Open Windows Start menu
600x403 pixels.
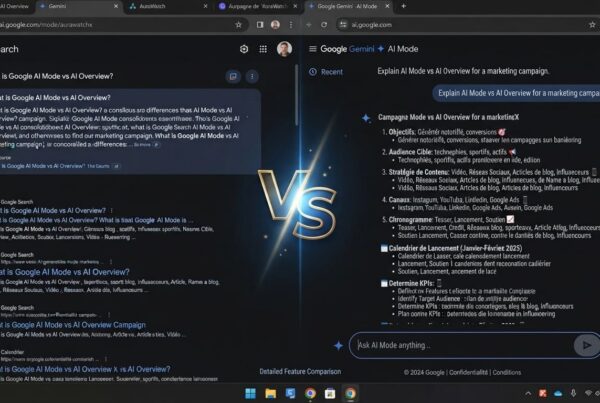click(x=251, y=393)
